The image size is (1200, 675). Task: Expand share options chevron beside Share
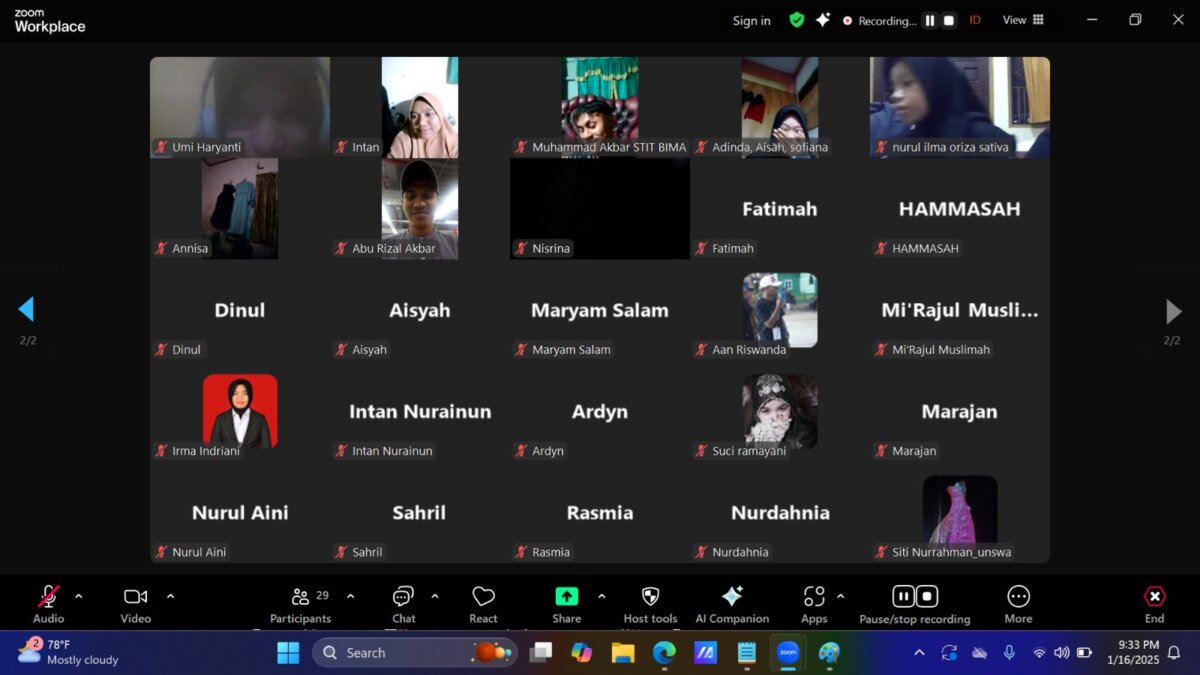pos(601,596)
